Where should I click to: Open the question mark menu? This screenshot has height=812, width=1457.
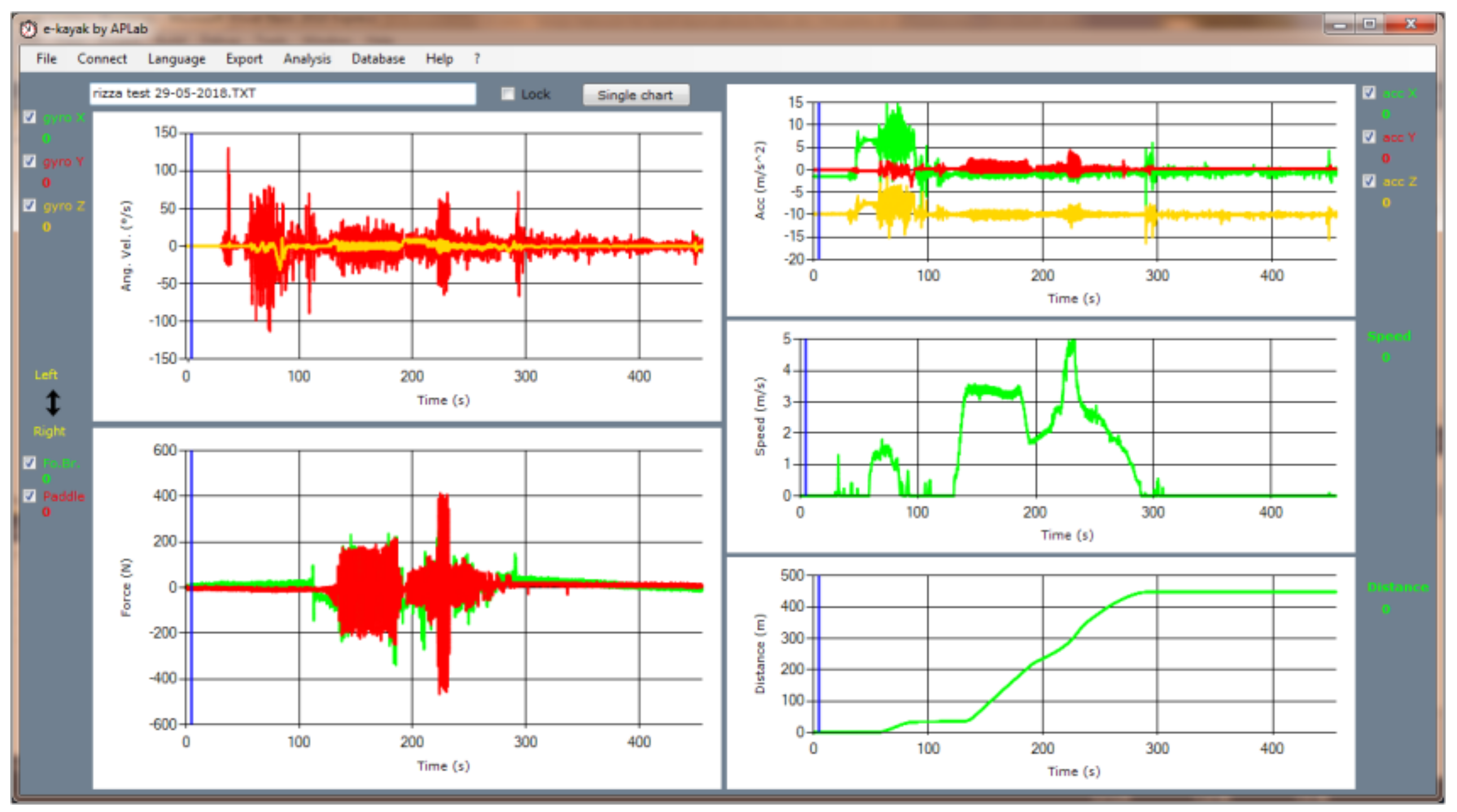pos(477,59)
